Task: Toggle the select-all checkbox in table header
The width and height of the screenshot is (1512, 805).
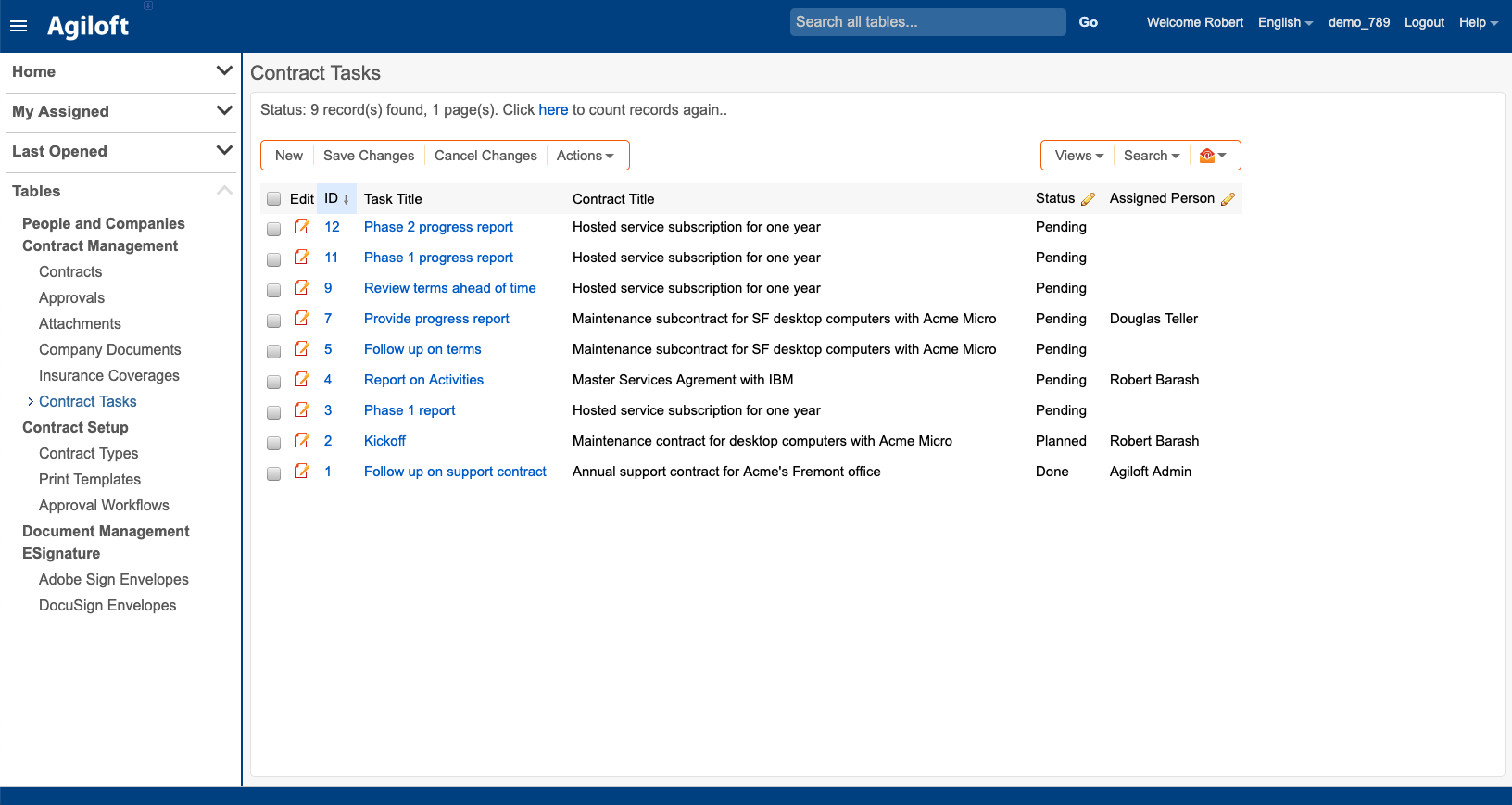Action: (273, 199)
